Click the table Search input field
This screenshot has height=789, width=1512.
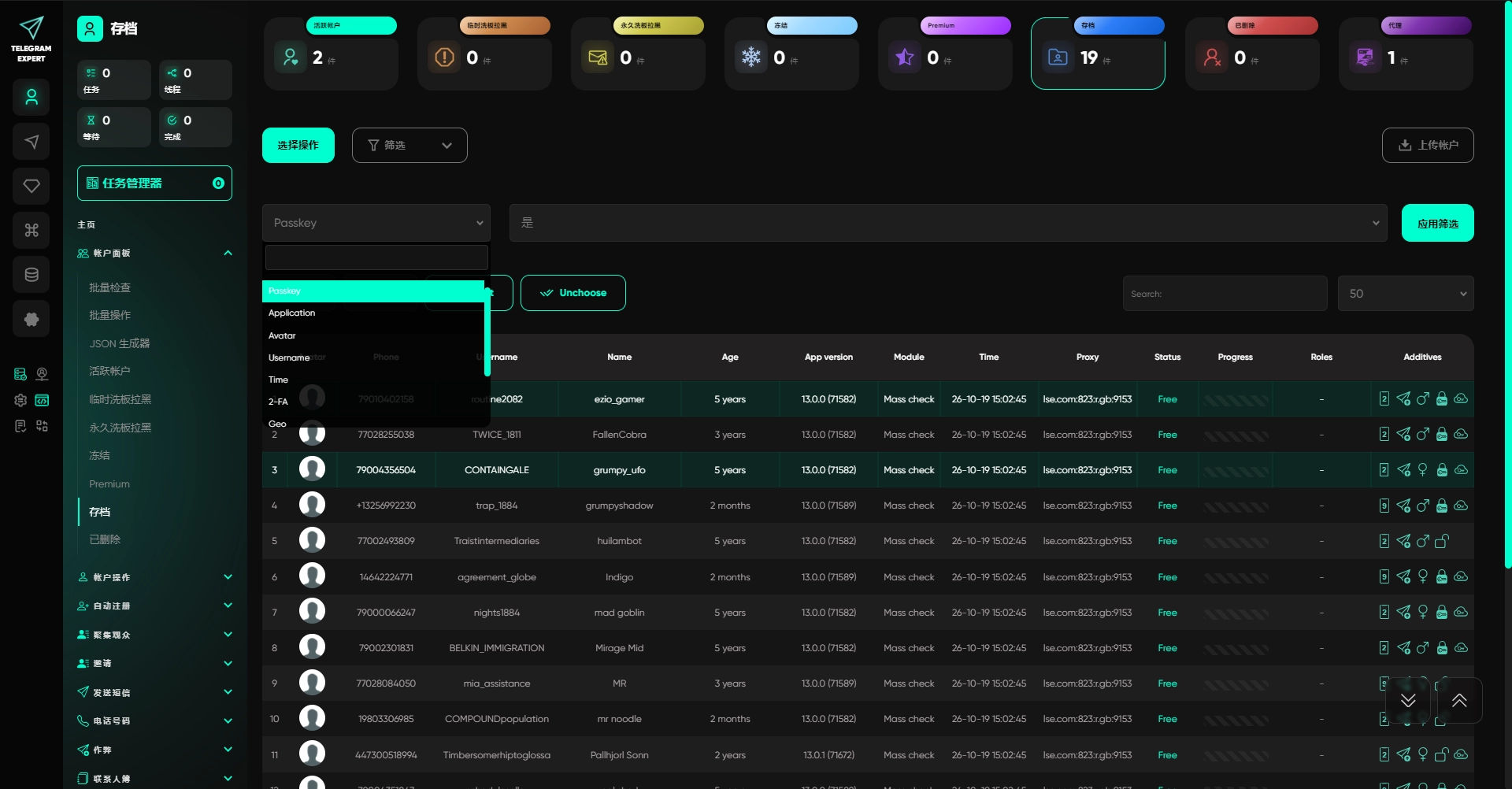pos(1225,294)
